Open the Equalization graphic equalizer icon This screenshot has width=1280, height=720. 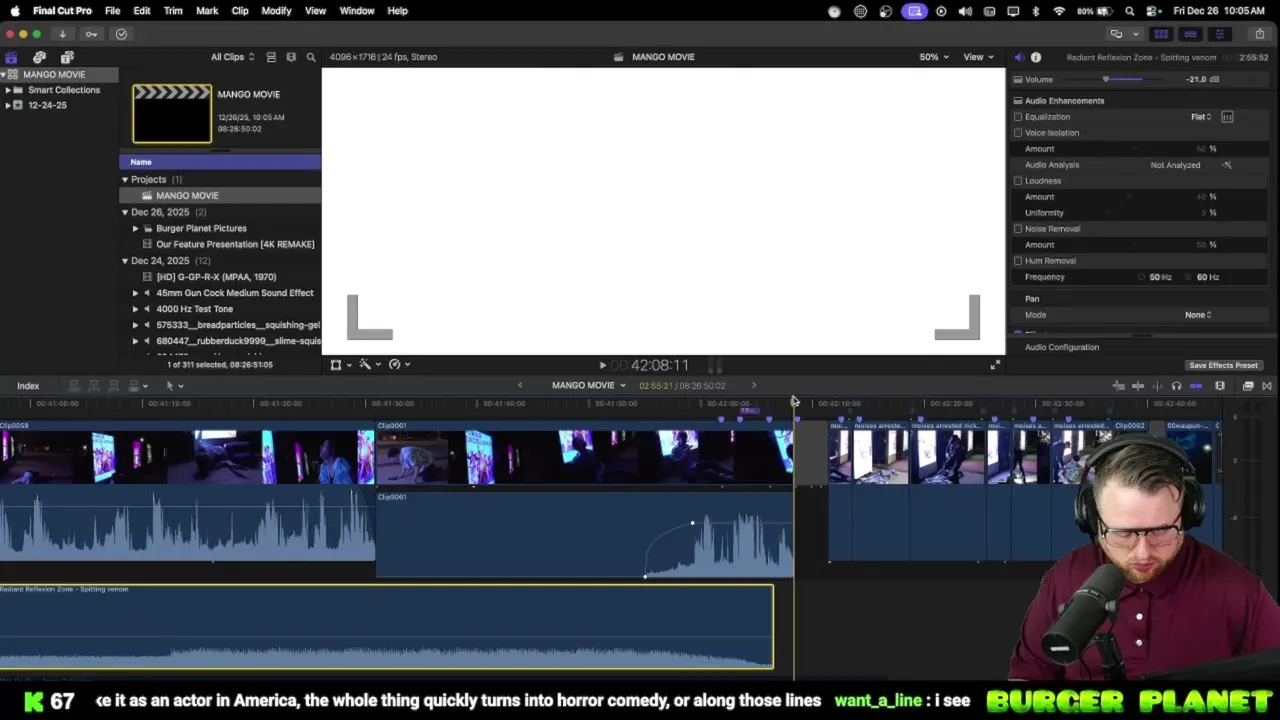[1227, 117]
